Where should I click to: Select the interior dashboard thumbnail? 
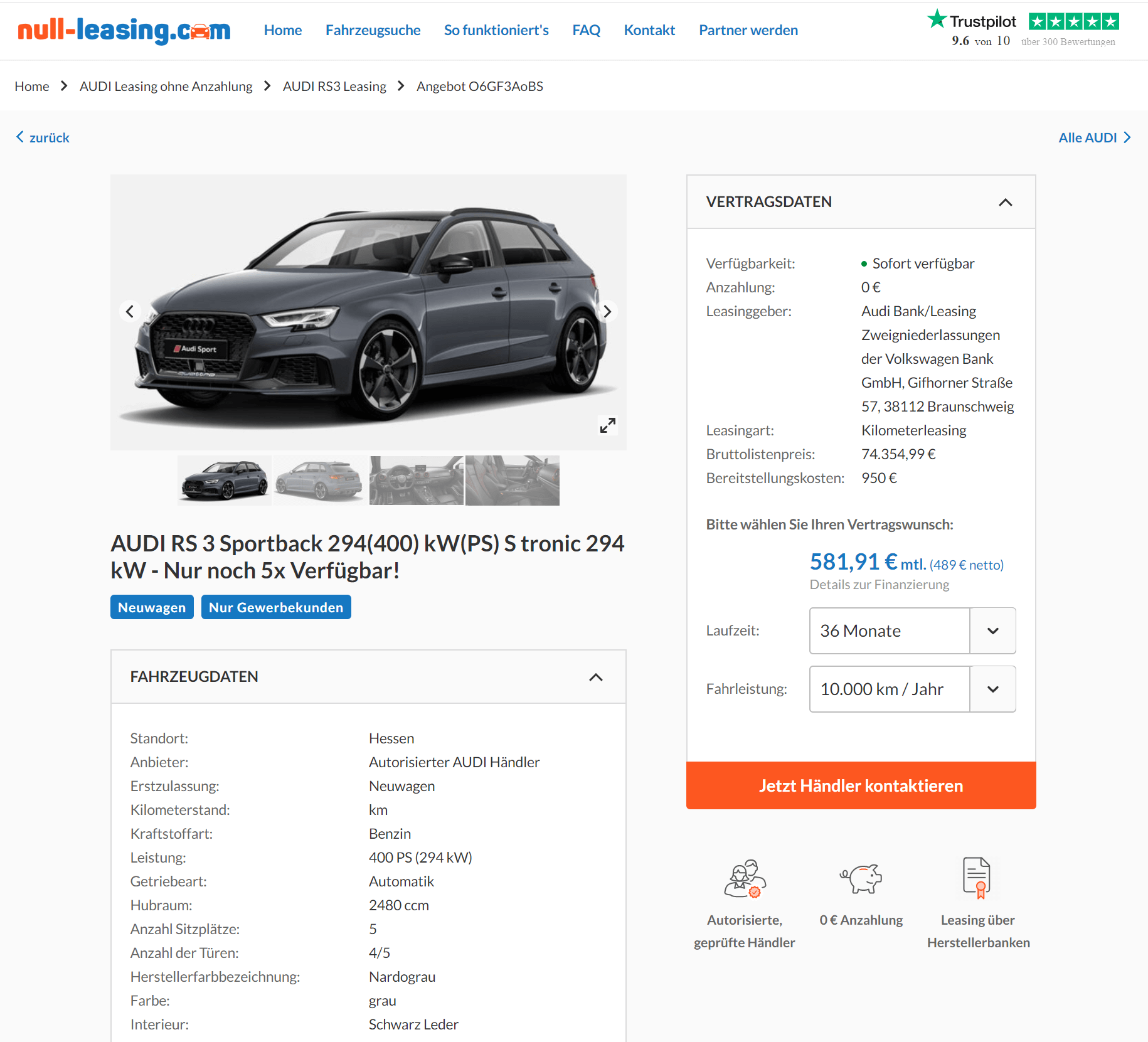(x=417, y=480)
